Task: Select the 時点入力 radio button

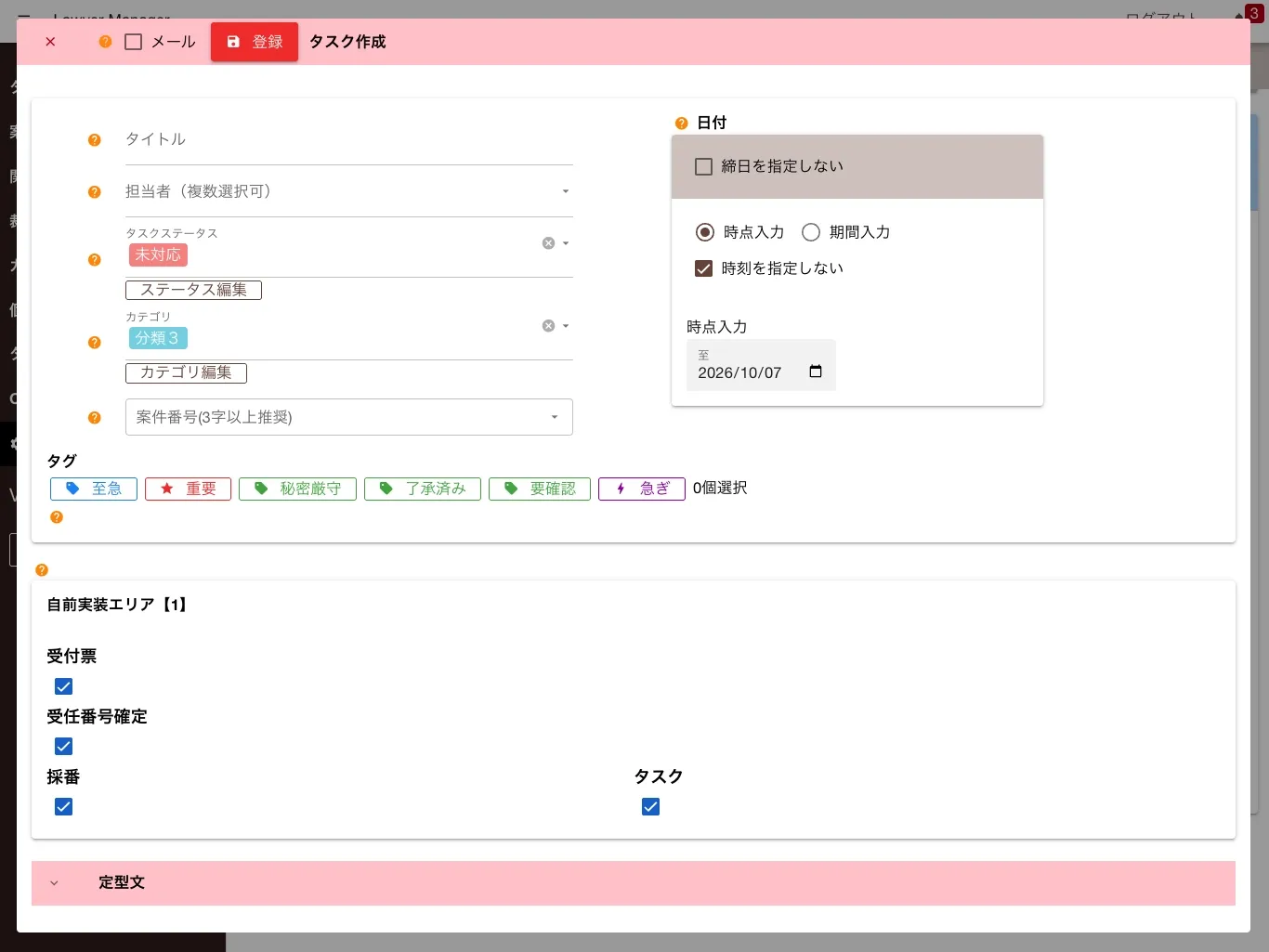Action: pyautogui.click(x=705, y=232)
